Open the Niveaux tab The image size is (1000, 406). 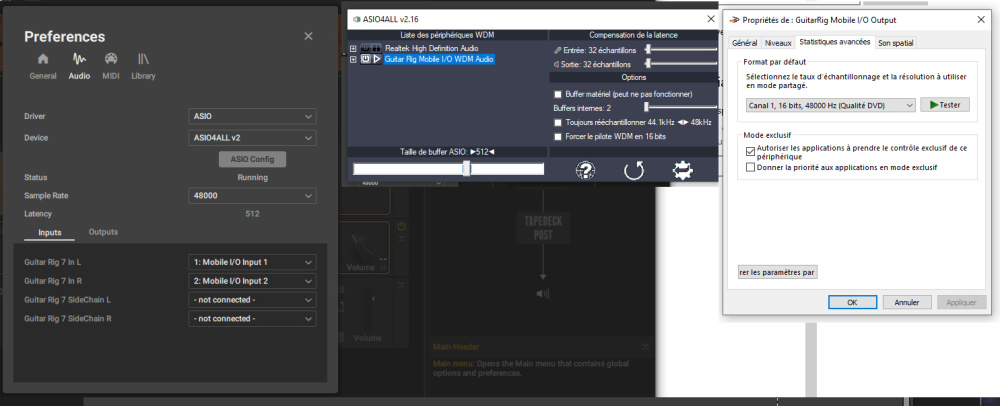(x=777, y=43)
